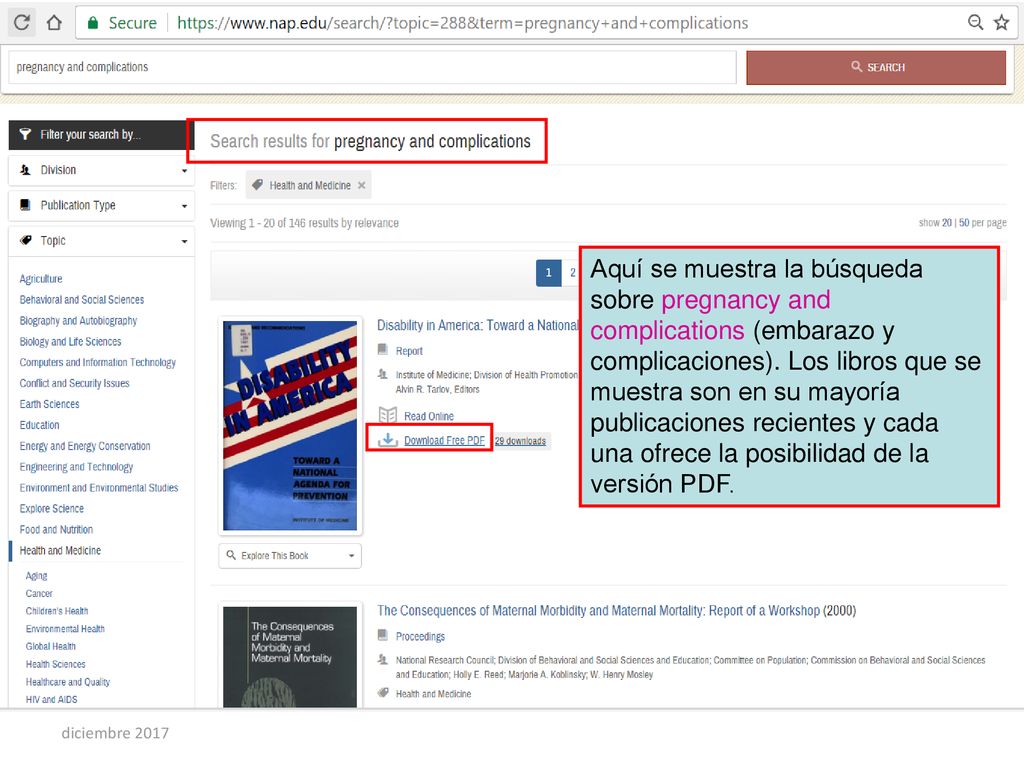The image size is (1024, 768).
Task: Open Read Online link
Action: (x=428, y=417)
